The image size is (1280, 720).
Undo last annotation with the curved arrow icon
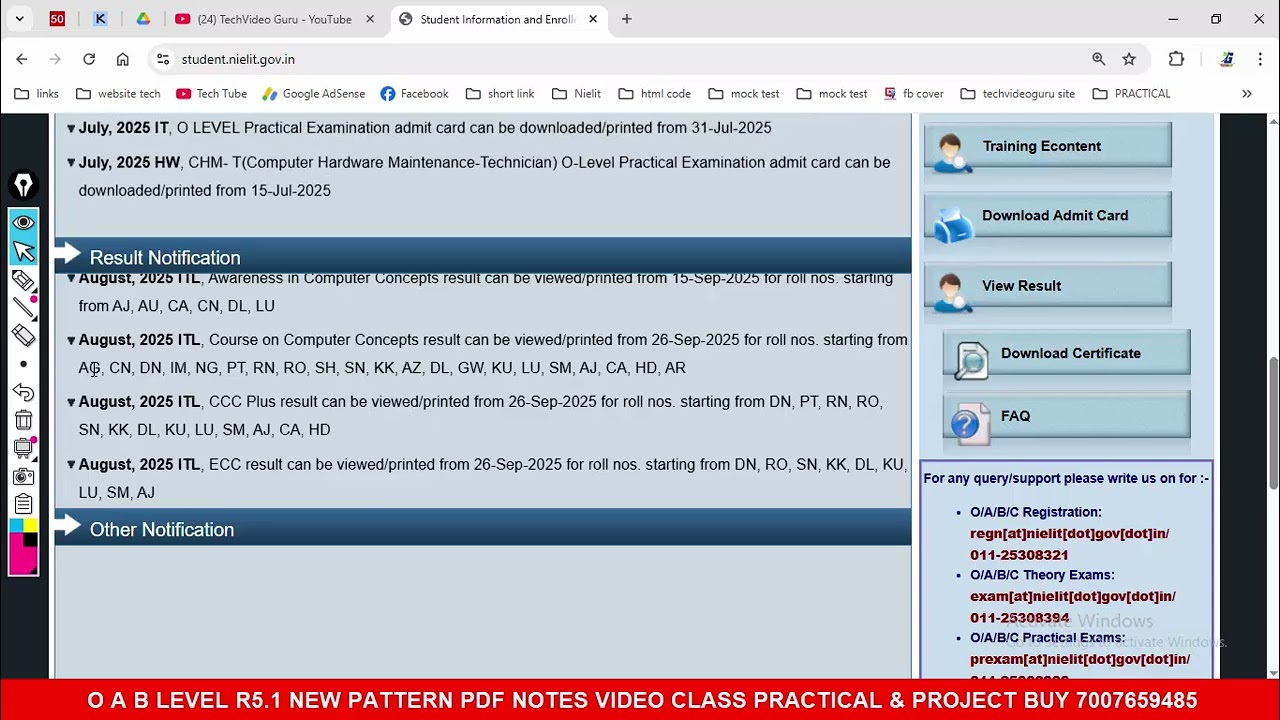tap(23, 392)
